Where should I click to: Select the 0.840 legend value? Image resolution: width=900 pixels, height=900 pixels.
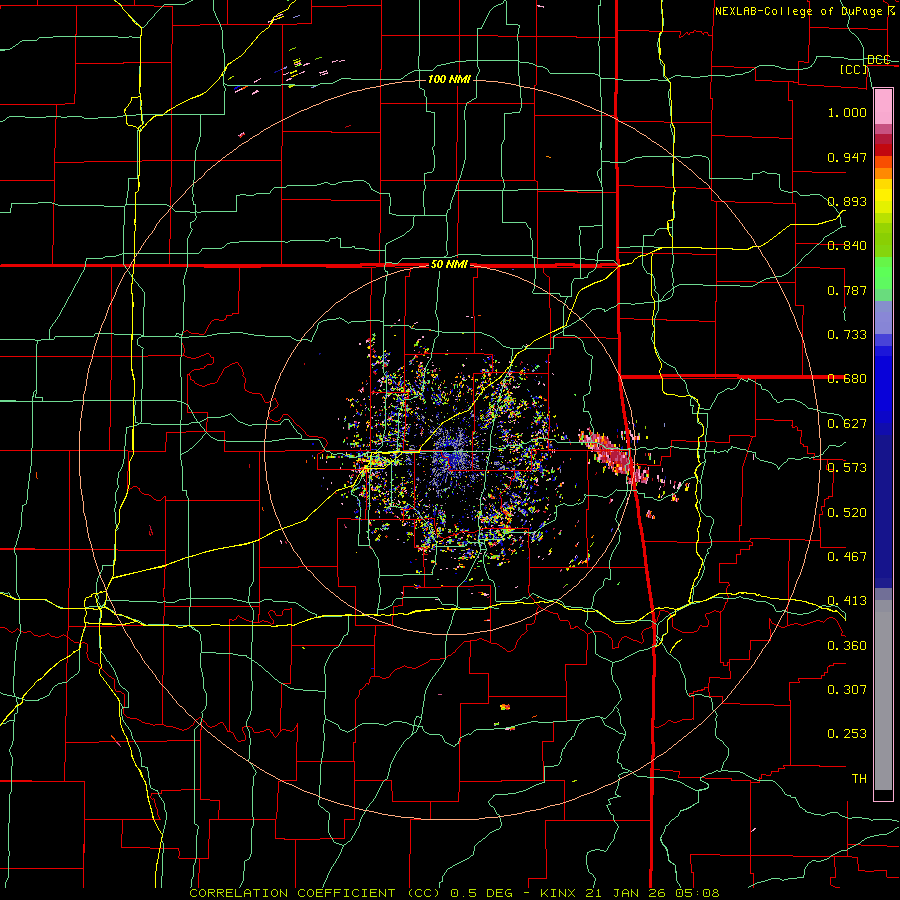tap(847, 246)
